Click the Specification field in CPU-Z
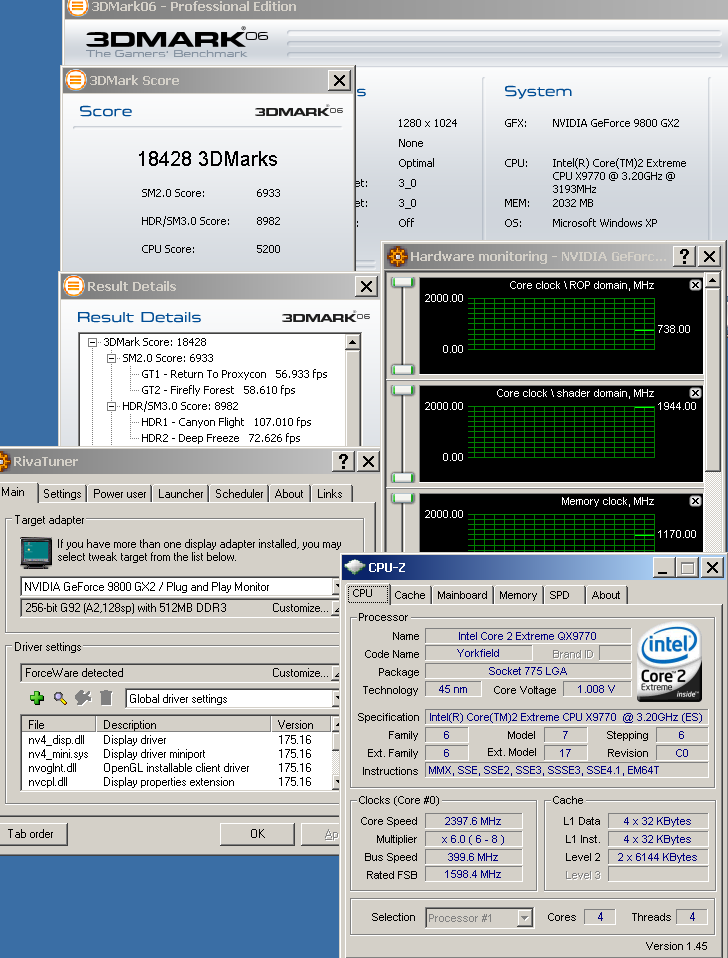728x958 pixels. 566,717
